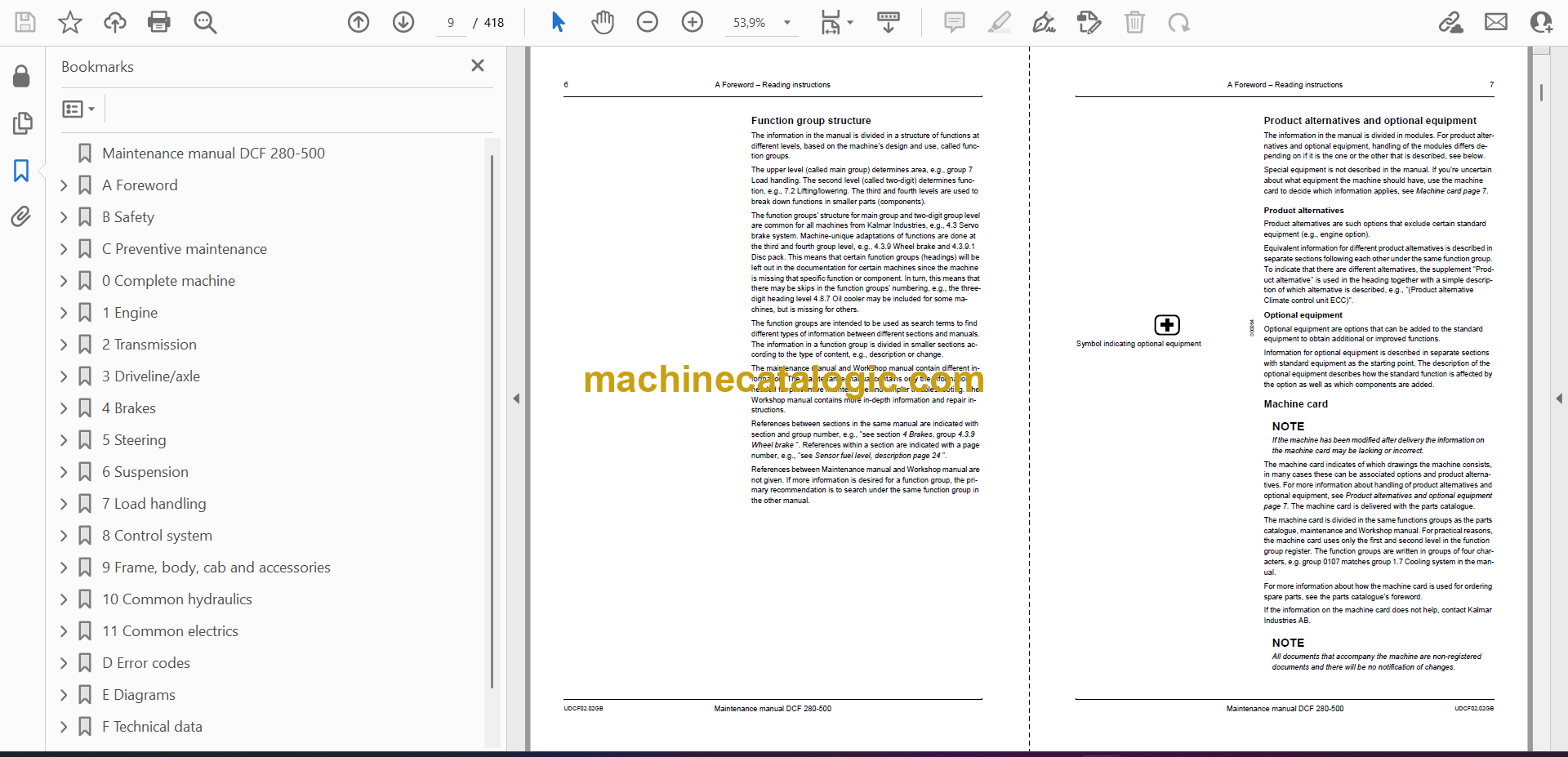Click the Function group structure heading
The height and width of the screenshot is (757, 1568).
[811, 121]
